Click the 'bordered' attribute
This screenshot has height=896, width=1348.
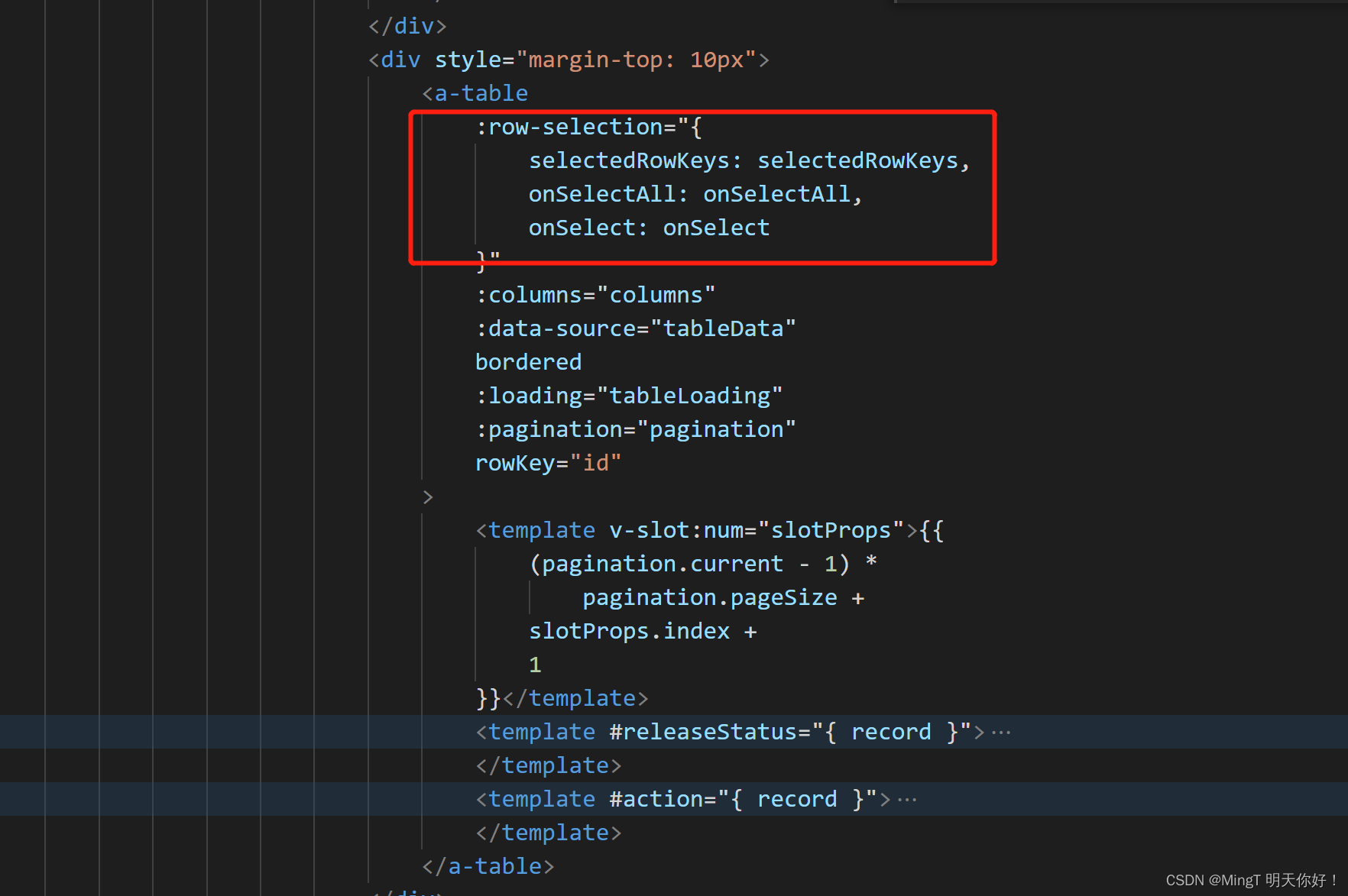point(529,362)
